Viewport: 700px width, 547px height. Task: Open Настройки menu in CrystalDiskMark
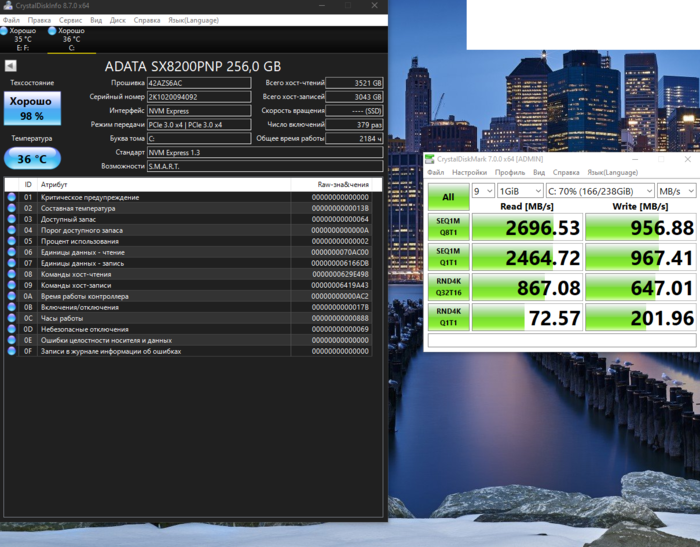tap(469, 172)
